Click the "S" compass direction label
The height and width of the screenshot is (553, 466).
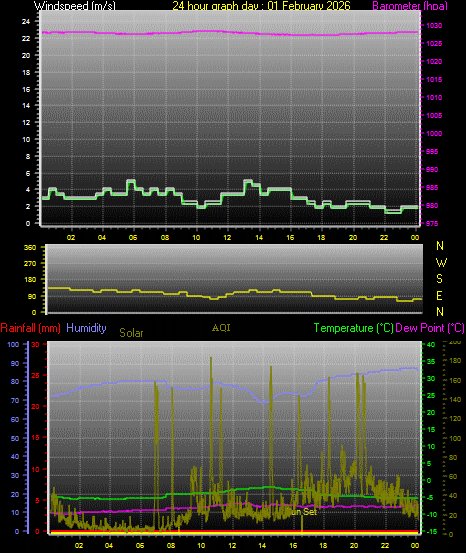pyautogui.click(x=439, y=279)
